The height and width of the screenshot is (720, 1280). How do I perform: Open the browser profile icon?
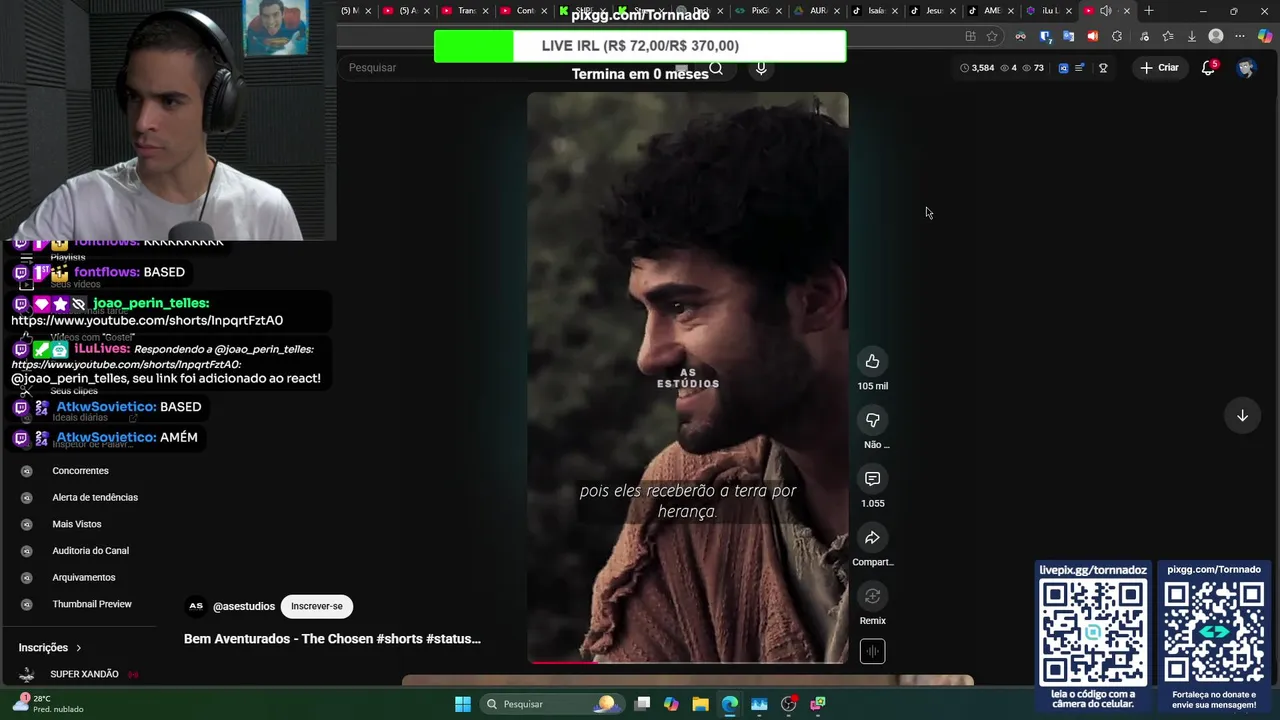tap(1216, 36)
